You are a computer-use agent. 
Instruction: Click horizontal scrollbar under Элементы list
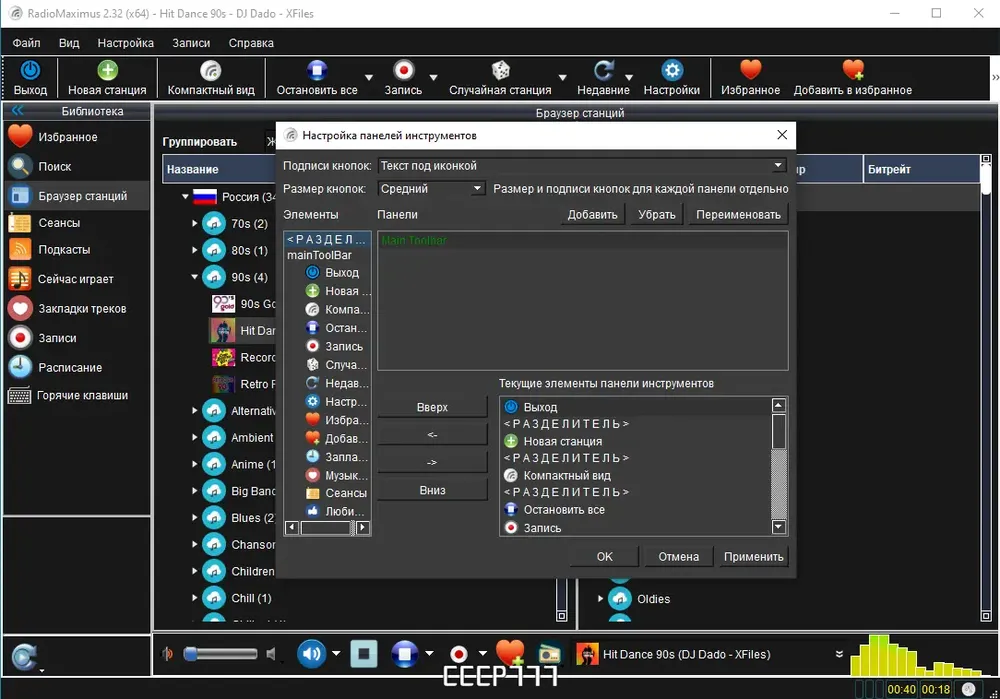[327, 527]
